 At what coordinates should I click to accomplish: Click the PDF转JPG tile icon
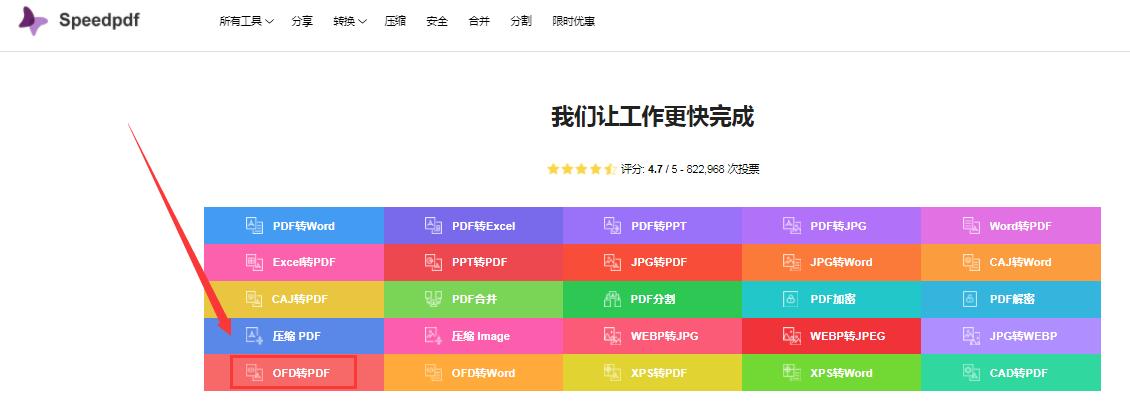click(x=792, y=226)
